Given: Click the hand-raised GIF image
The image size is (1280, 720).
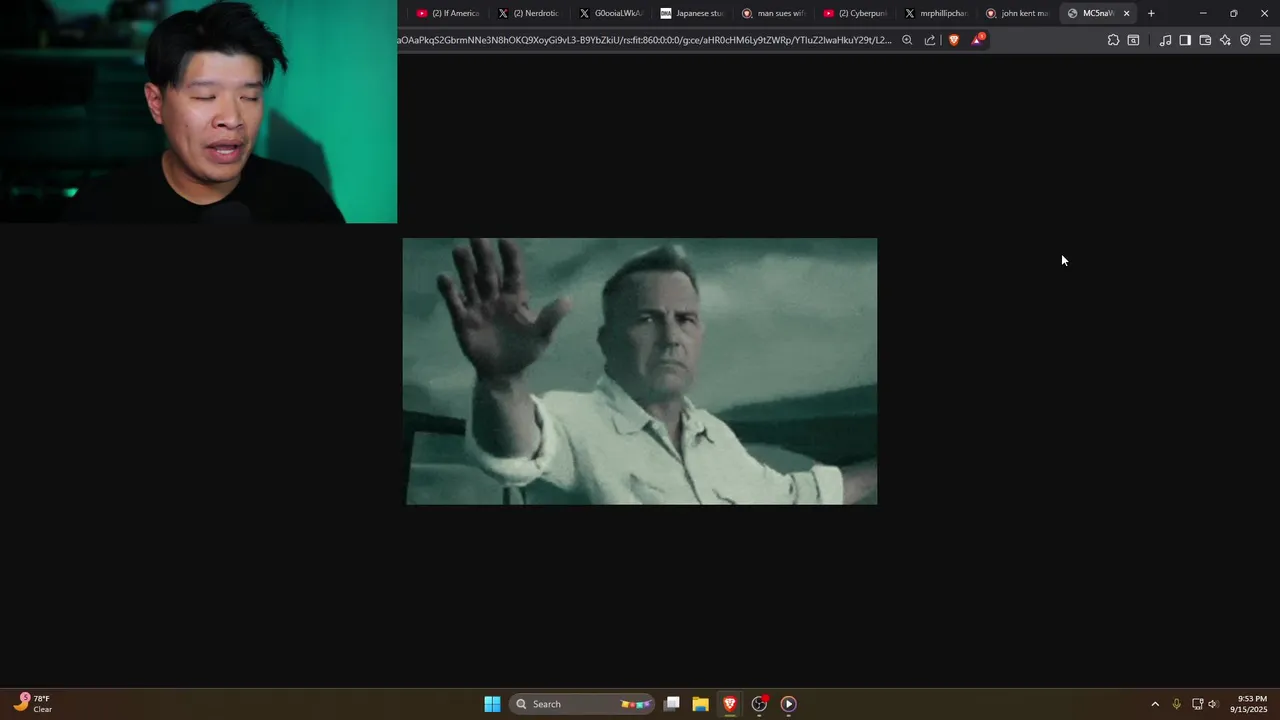Looking at the screenshot, I should coord(640,371).
